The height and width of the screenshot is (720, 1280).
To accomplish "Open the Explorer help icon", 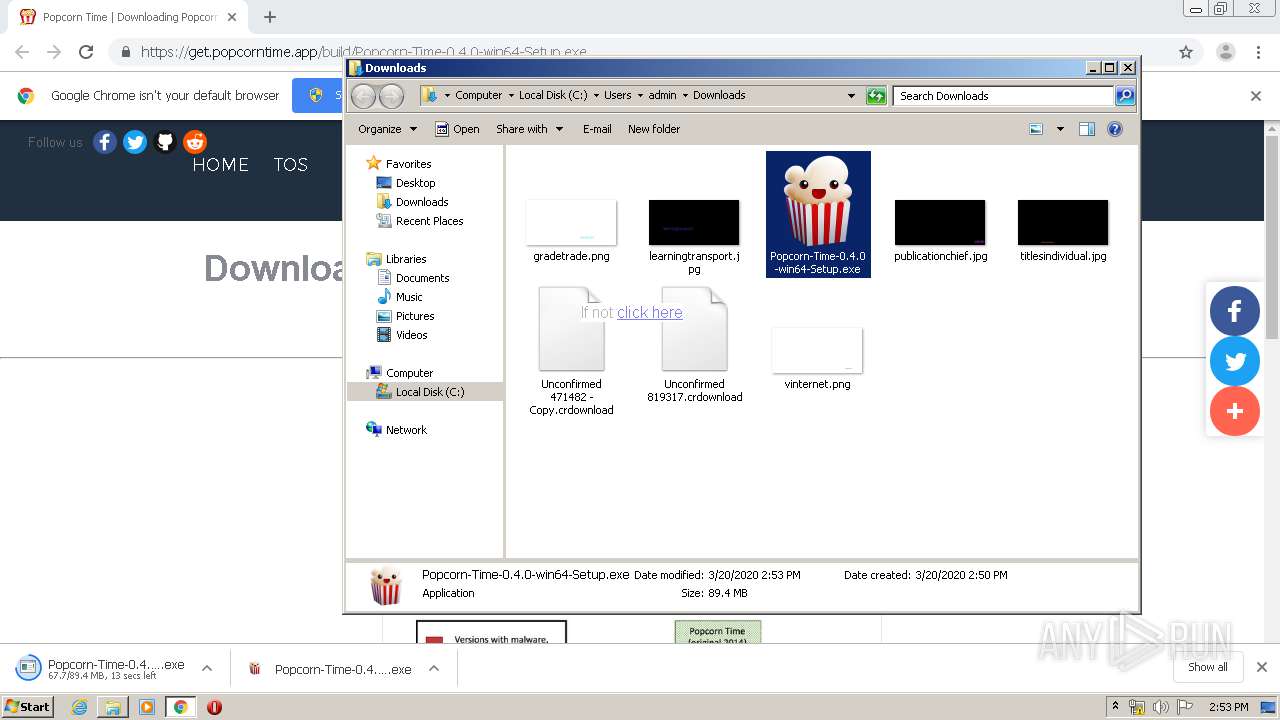I will 1115,129.
